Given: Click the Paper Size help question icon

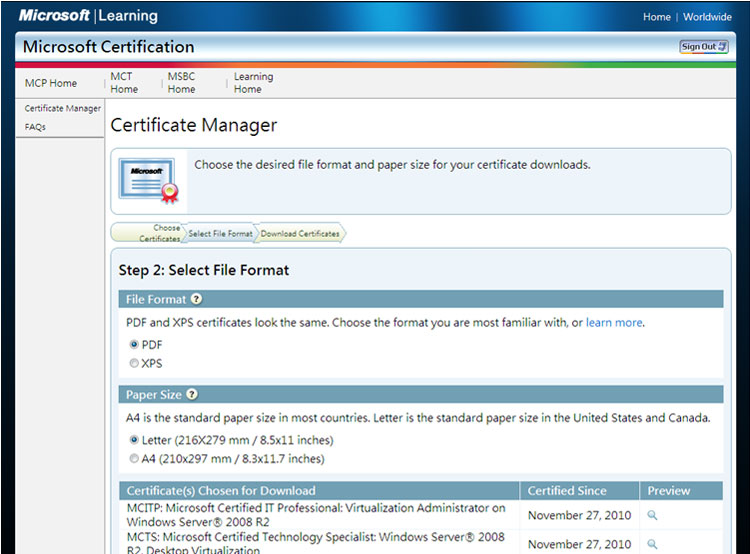Looking at the screenshot, I should coord(192,394).
